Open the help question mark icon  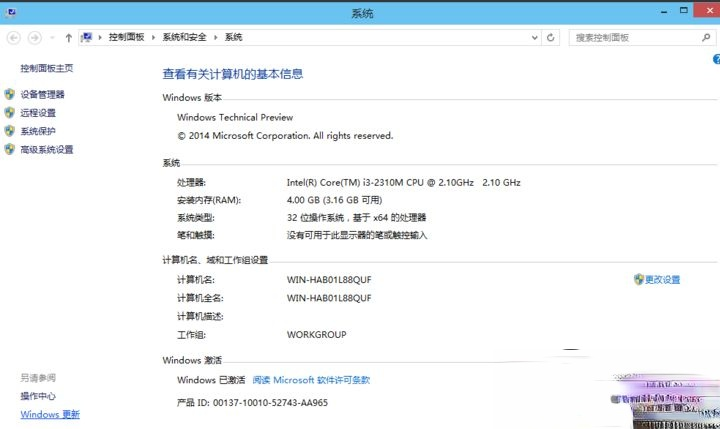click(716, 59)
